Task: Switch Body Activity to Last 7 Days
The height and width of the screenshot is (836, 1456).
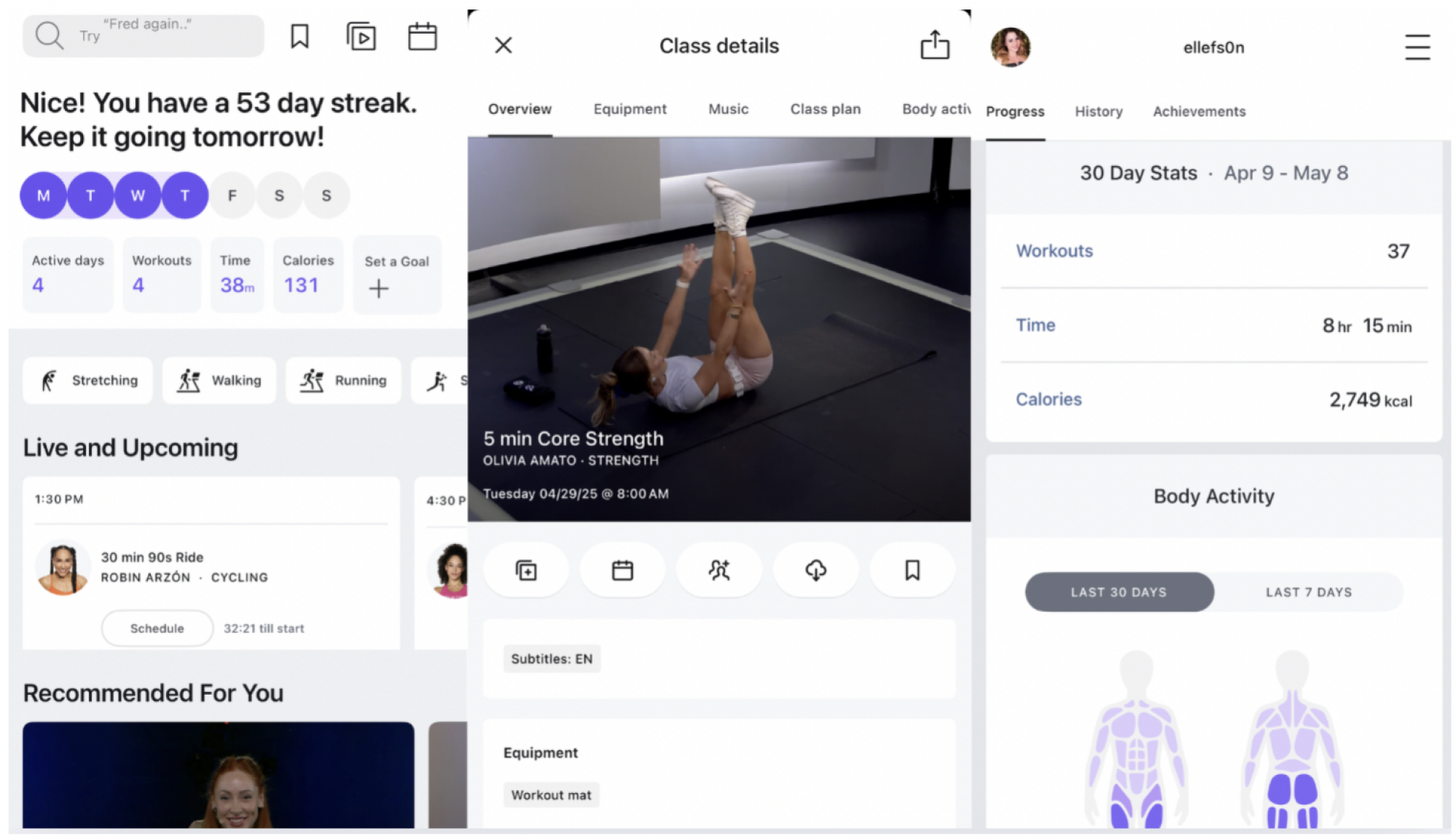Action: (x=1308, y=592)
